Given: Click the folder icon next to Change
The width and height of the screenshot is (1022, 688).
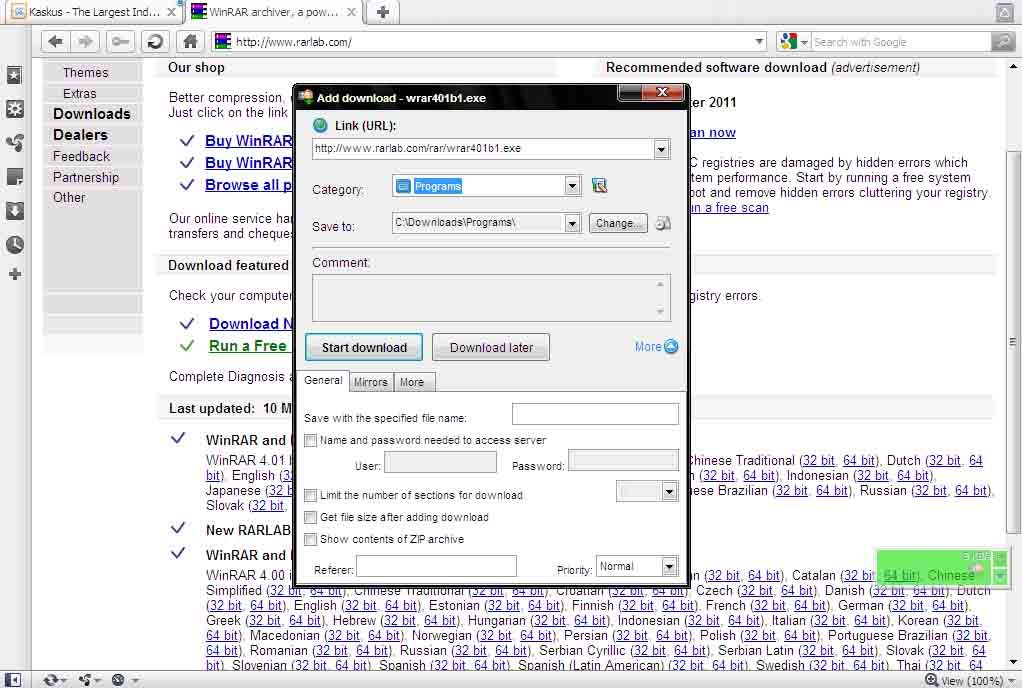Looking at the screenshot, I should coord(662,223).
